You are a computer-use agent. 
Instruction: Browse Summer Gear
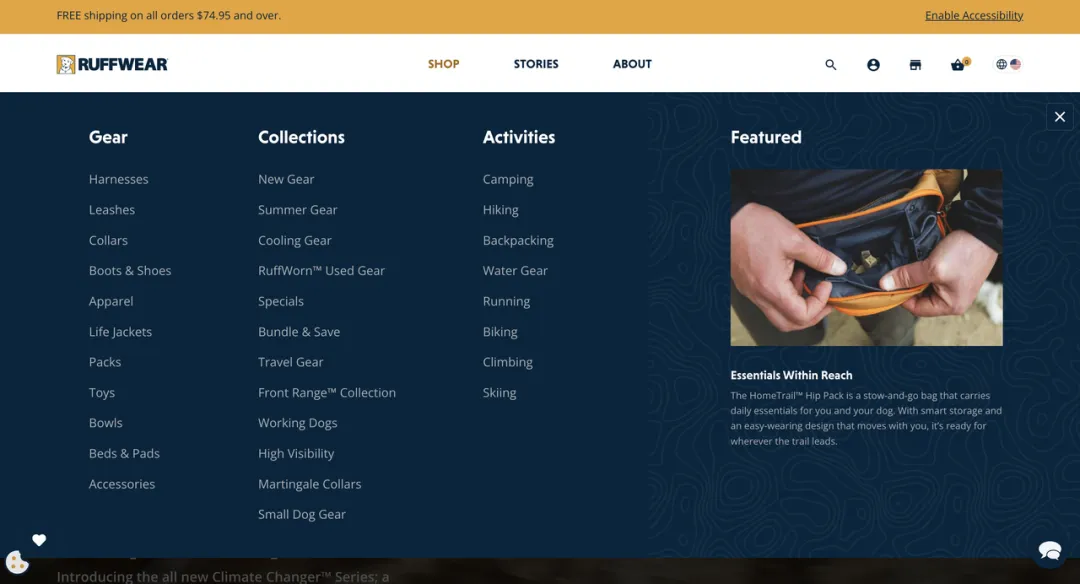click(298, 209)
